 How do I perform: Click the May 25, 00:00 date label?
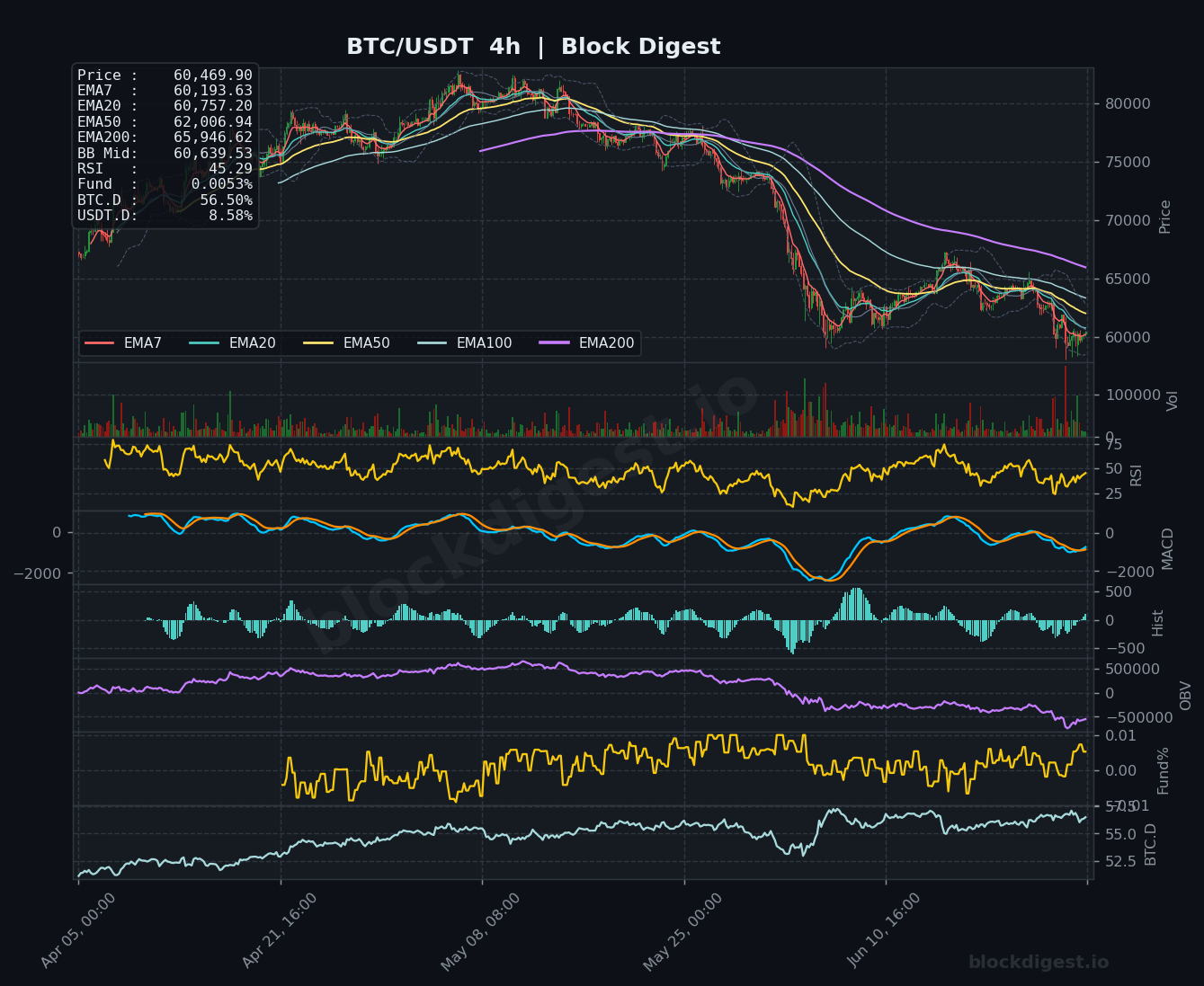(683, 931)
